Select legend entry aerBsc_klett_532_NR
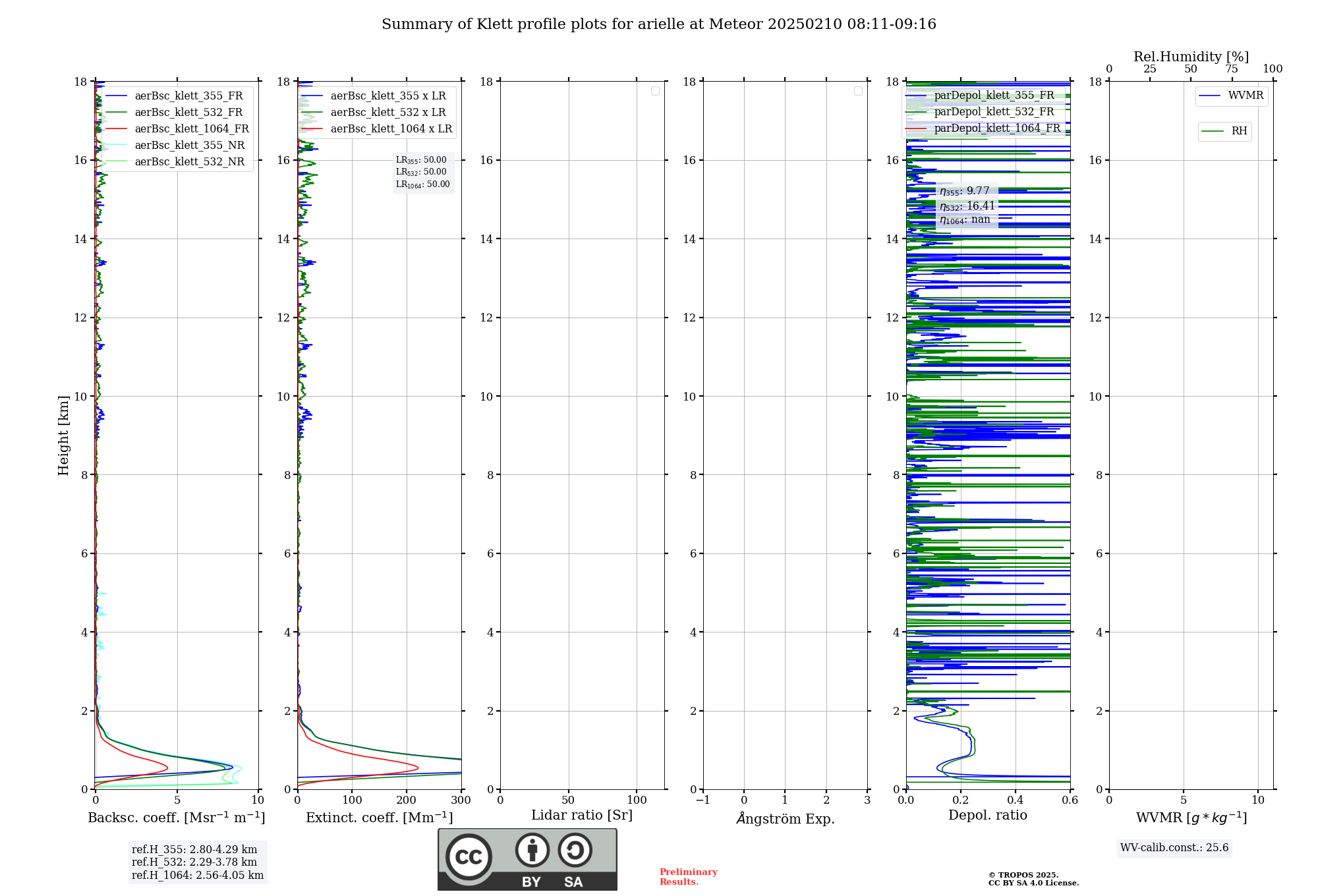1318x896 pixels. point(176,161)
